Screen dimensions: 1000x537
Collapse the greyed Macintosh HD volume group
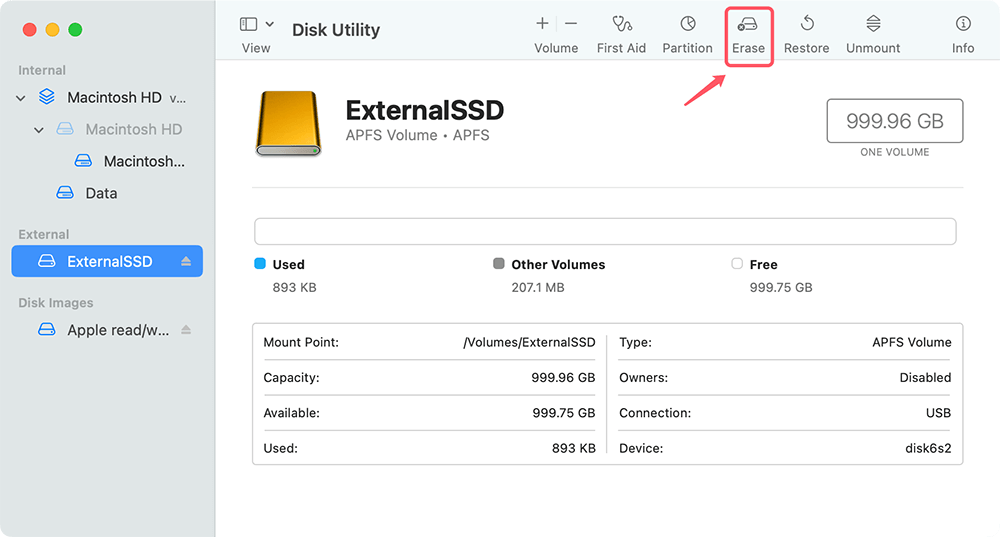point(39,130)
